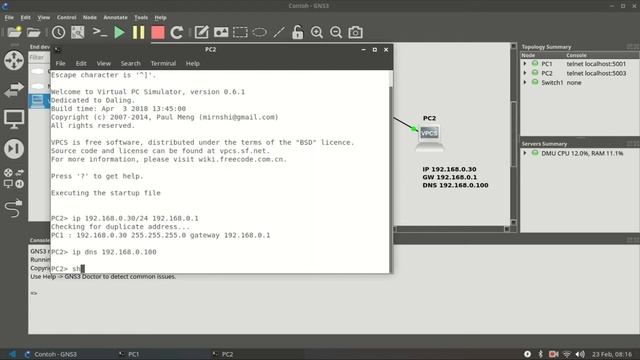Open the Search menu in PC2 terminal
640x360 pixels.
(131, 63)
